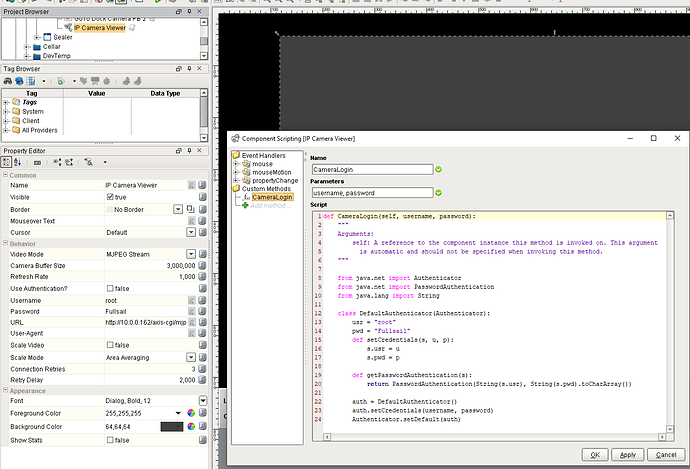The image size is (690, 469).
Task: Click the Cancel button in Component Scripting
Action: (x=666, y=455)
